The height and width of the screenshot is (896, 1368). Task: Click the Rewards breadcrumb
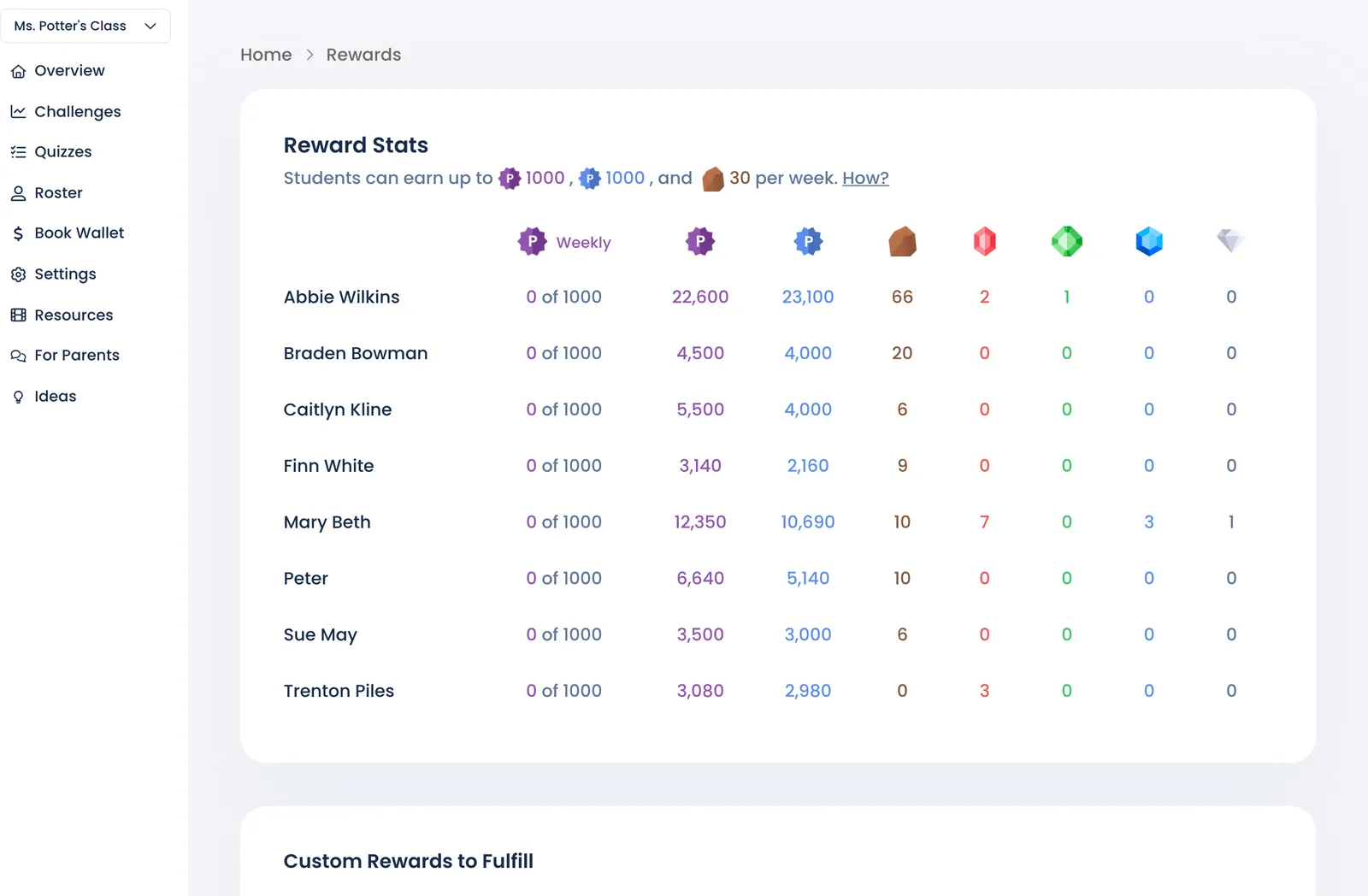click(x=363, y=55)
